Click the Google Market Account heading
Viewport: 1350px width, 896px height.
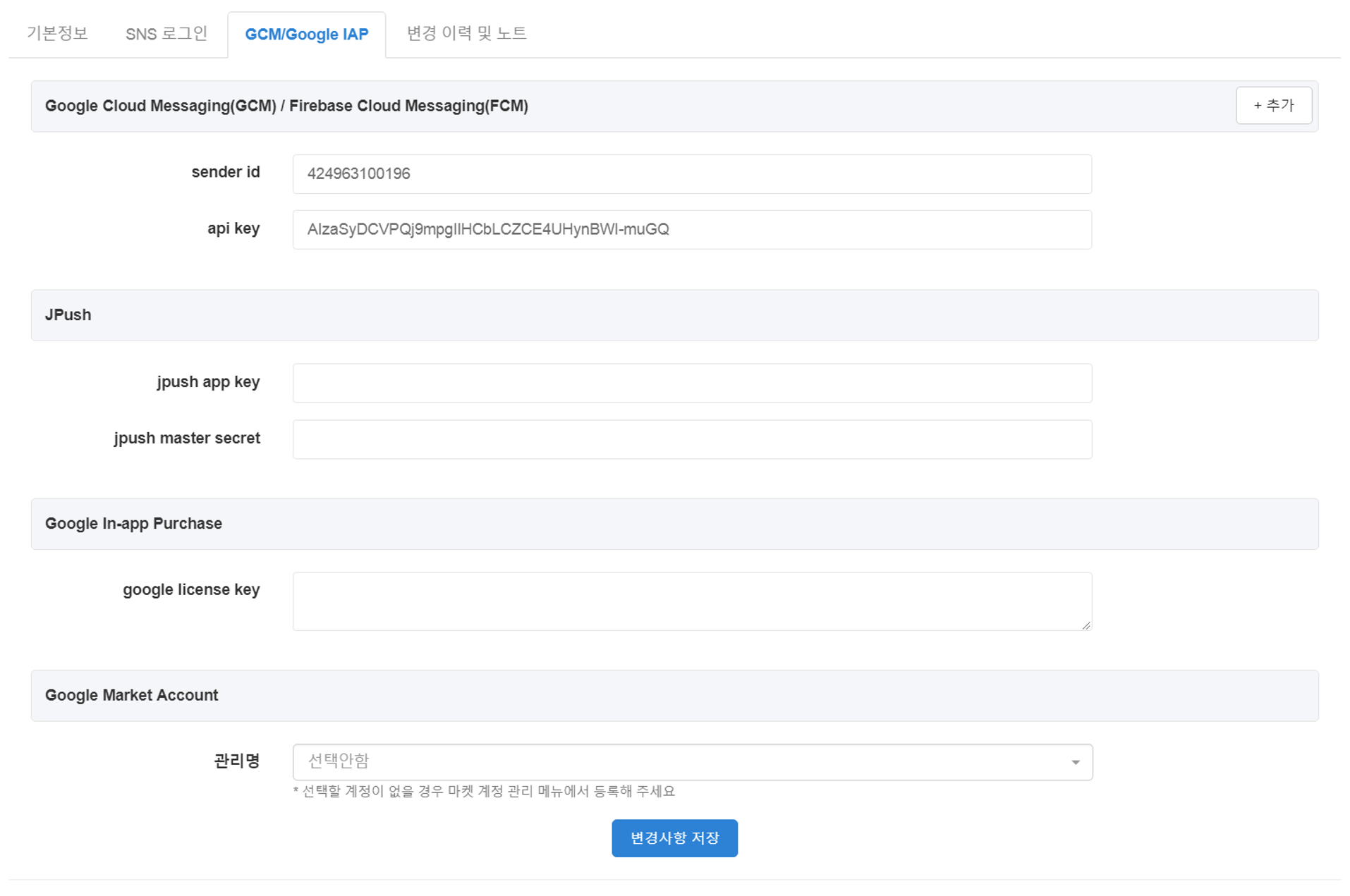[131, 695]
